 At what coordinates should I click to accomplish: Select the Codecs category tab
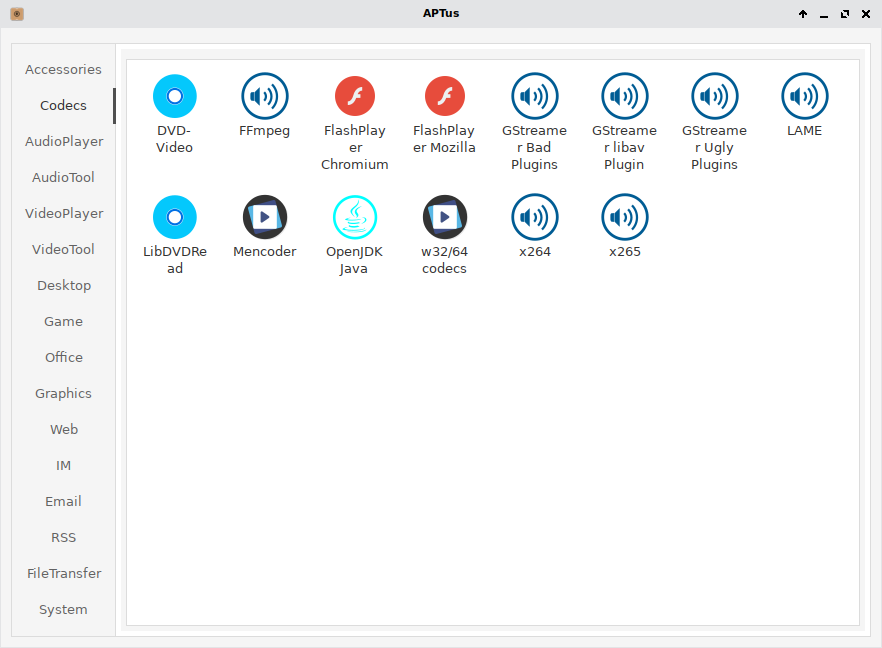coord(64,105)
